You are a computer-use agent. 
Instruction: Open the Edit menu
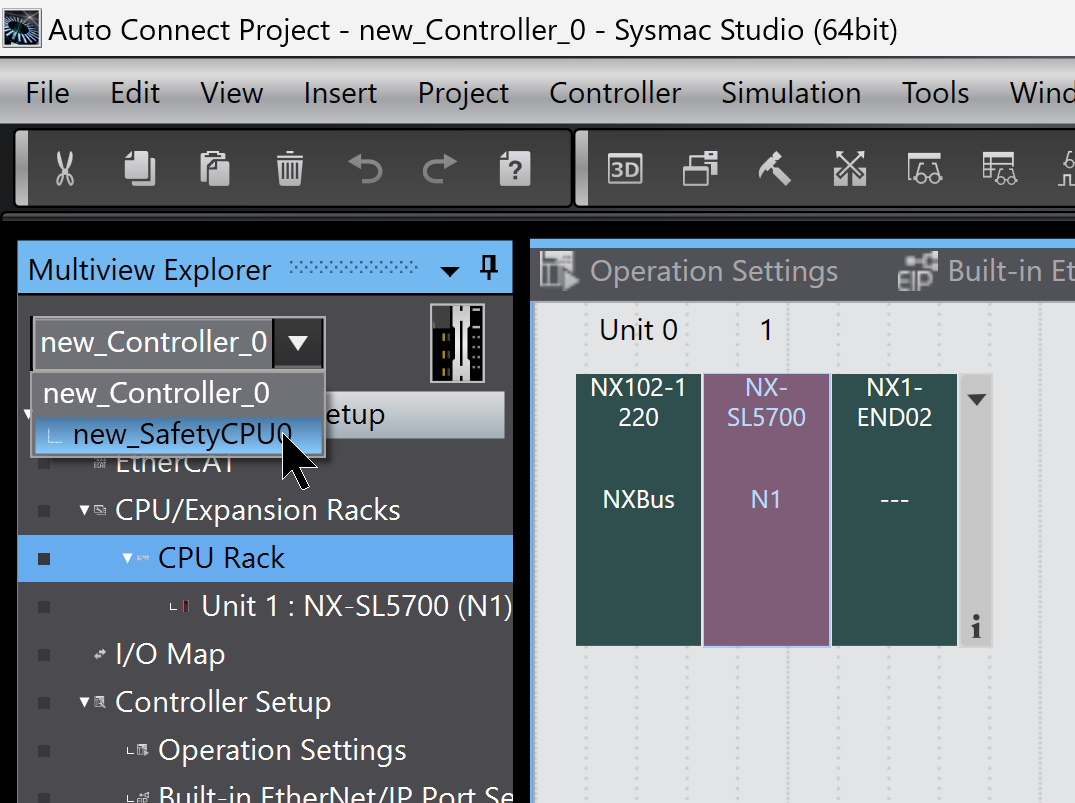pos(135,93)
